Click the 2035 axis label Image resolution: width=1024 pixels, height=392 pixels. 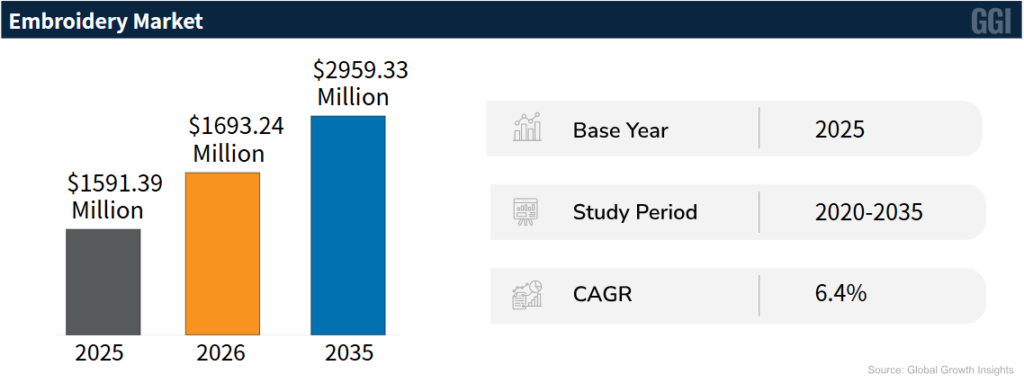point(349,353)
